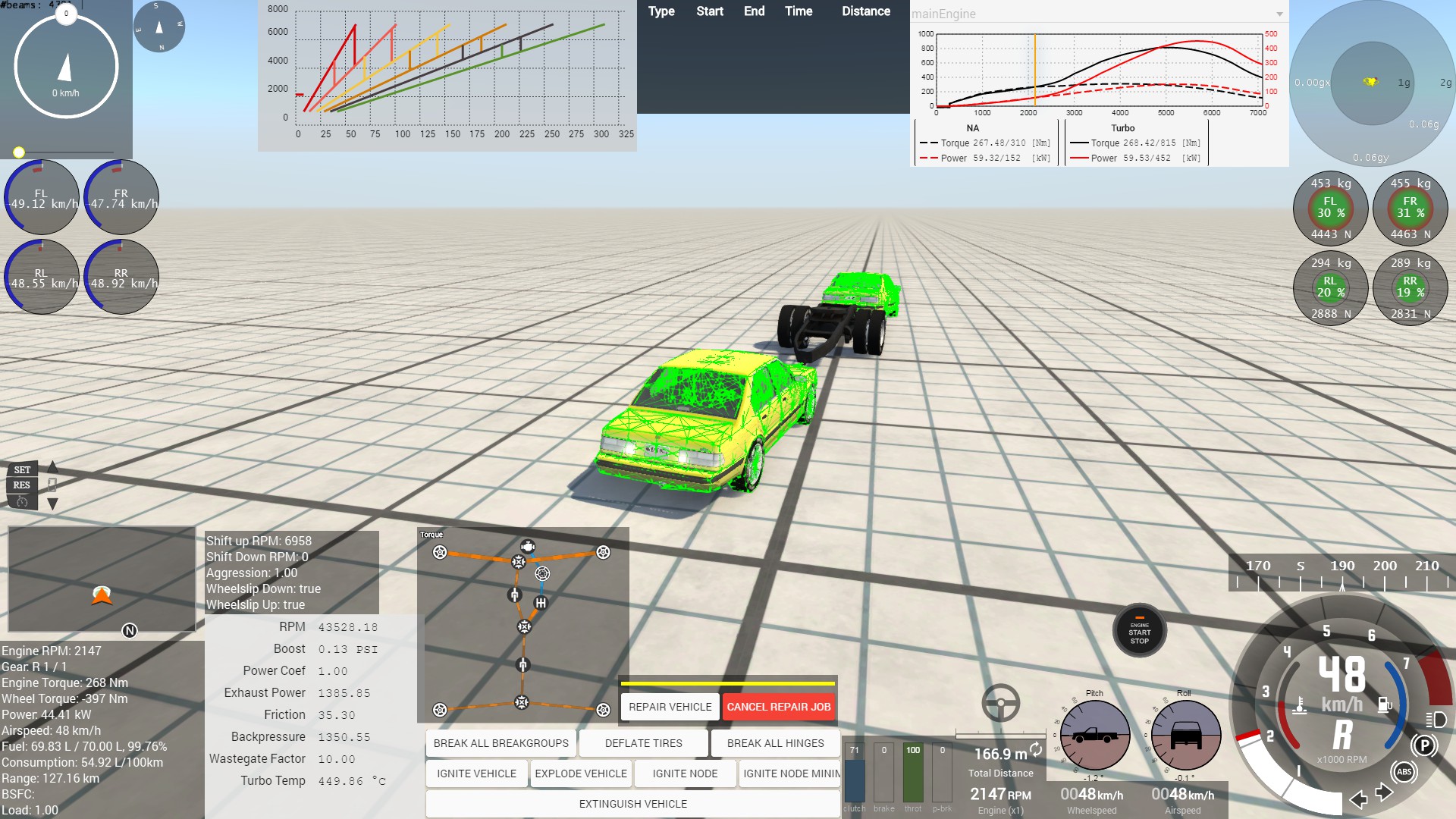Viewport: 1456px width, 819px height.
Task: Click Ignite Node button
Action: coord(685,773)
